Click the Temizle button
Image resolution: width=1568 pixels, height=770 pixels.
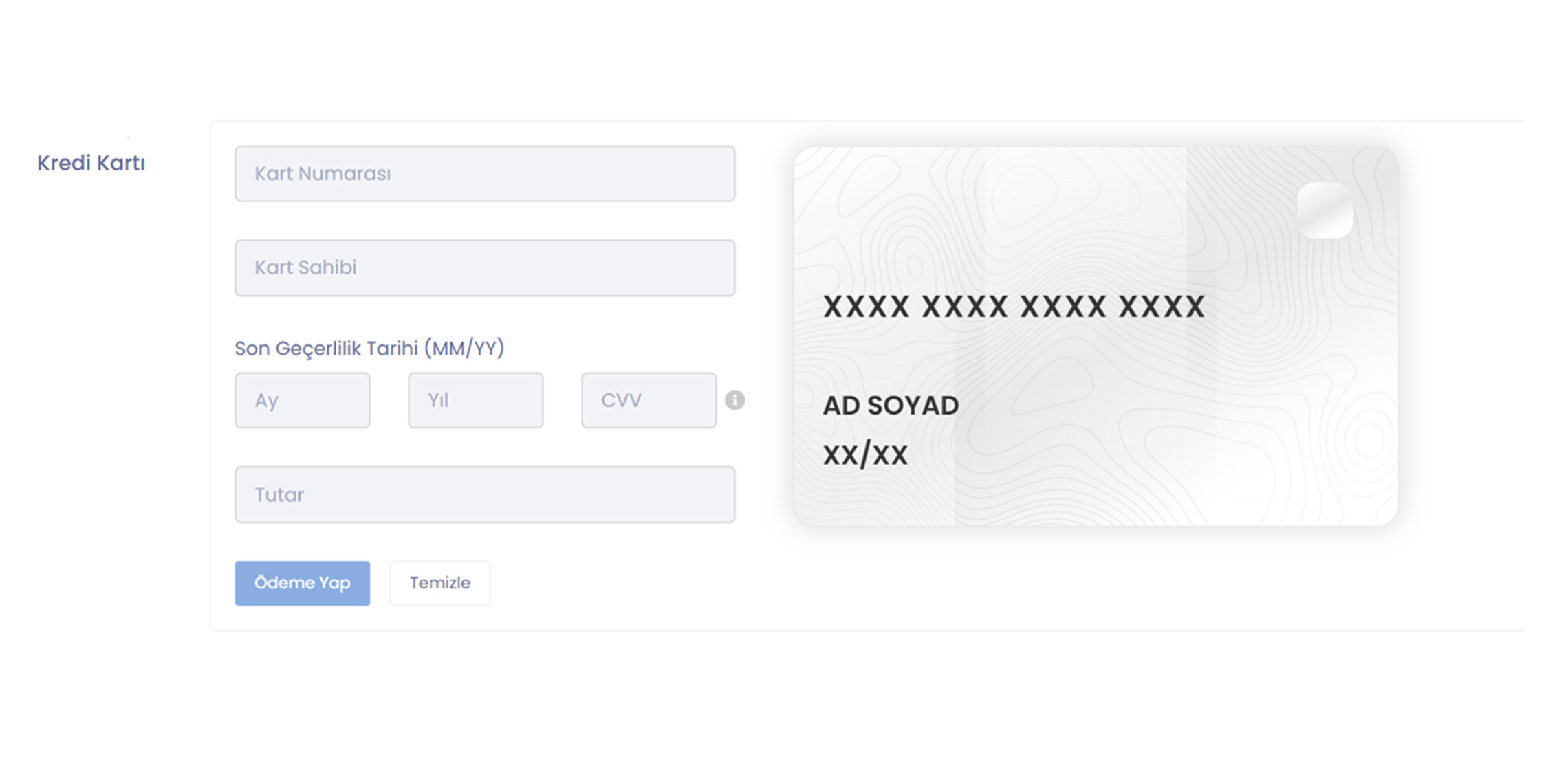(440, 583)
